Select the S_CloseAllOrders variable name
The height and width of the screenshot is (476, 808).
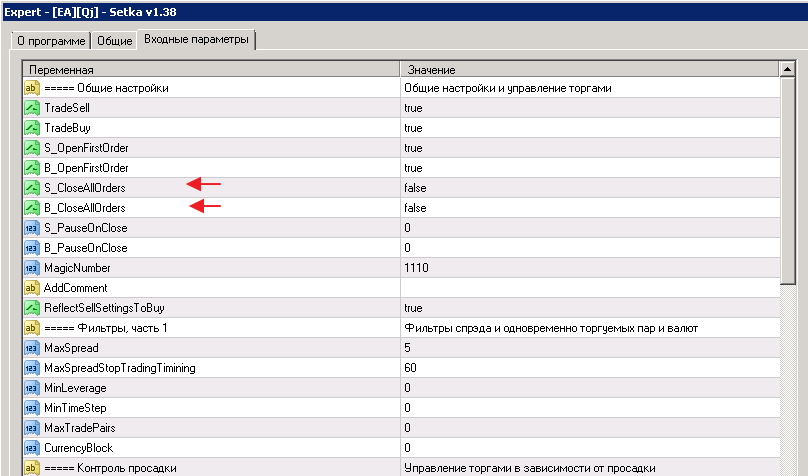pos(85,188)
